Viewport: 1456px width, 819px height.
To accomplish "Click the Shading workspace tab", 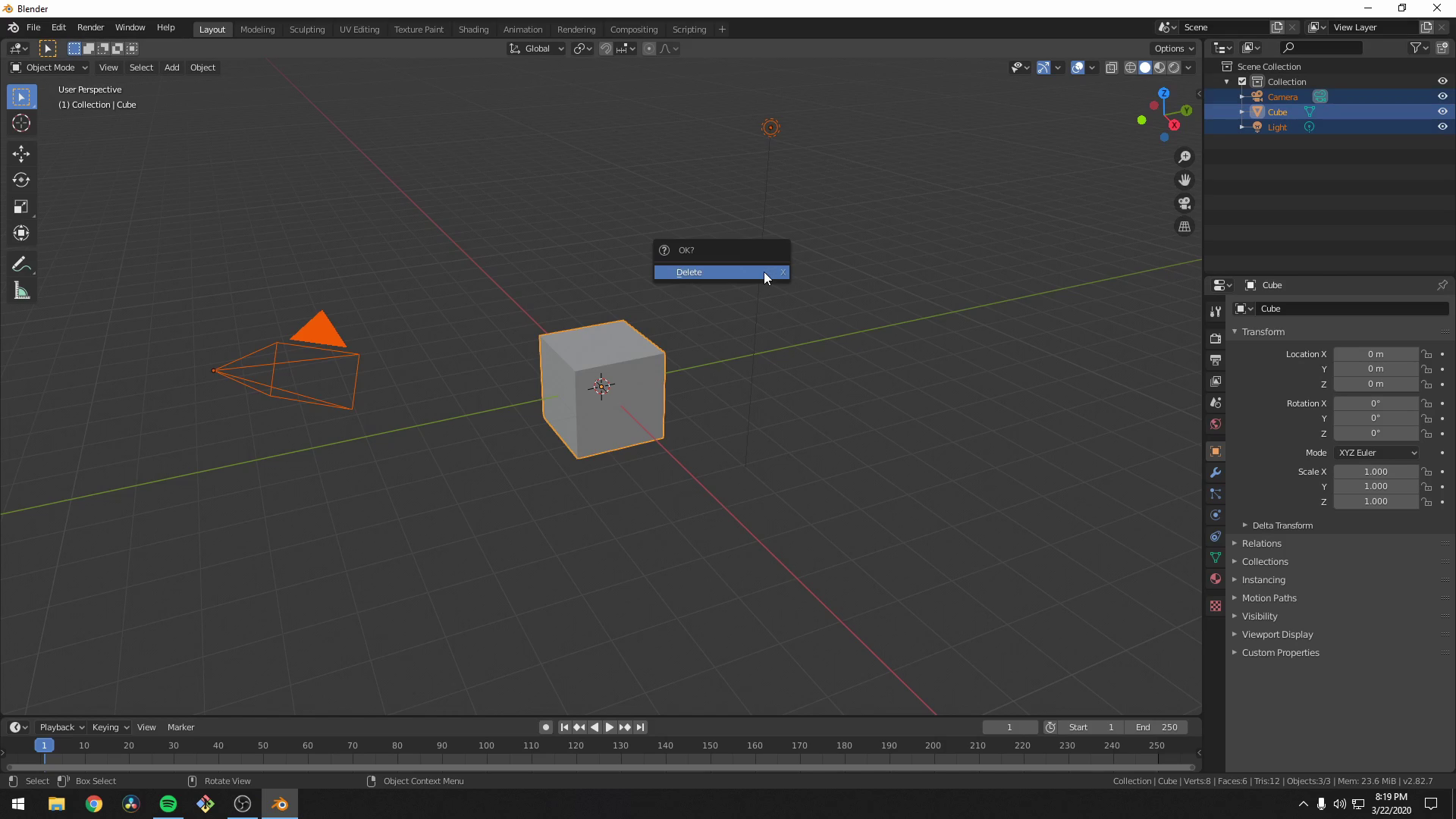I will pyautogui.click(x=472, y=28).
